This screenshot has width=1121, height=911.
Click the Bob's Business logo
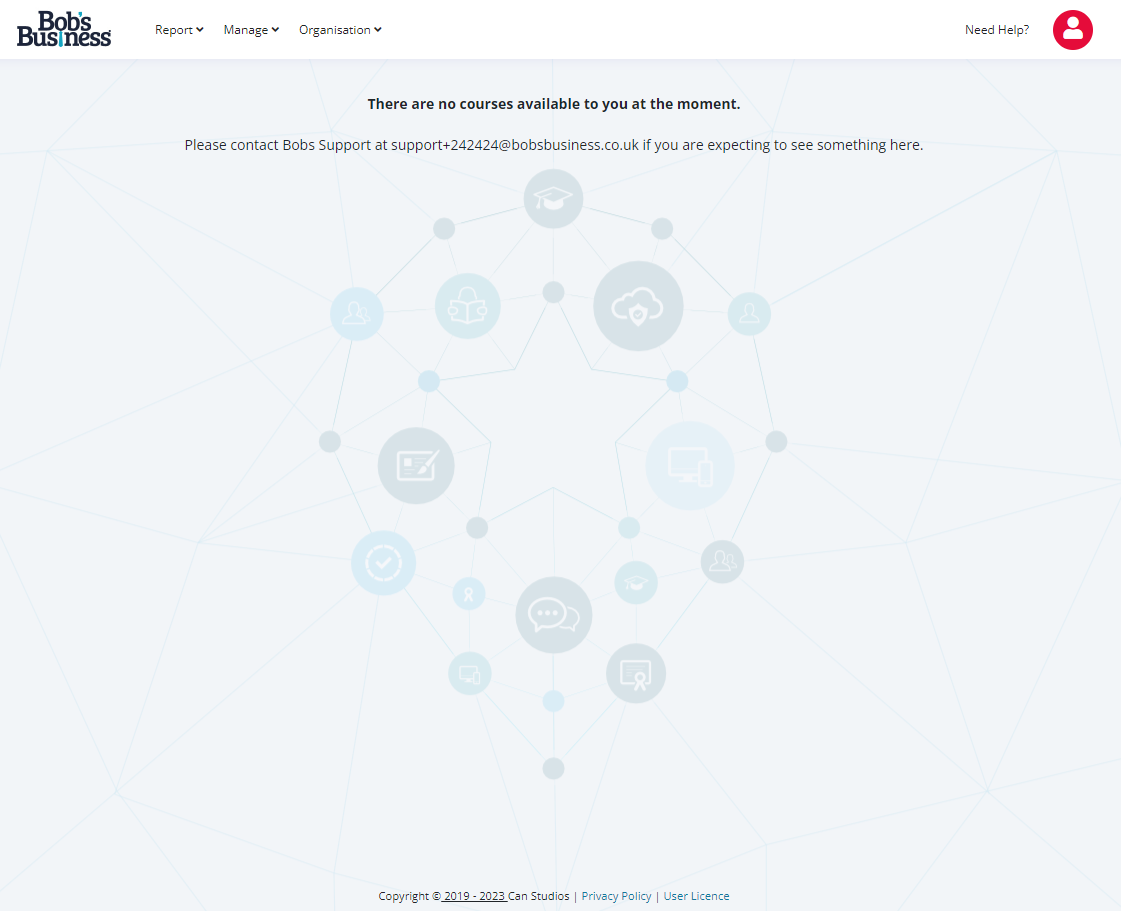[x=64, y=30]
